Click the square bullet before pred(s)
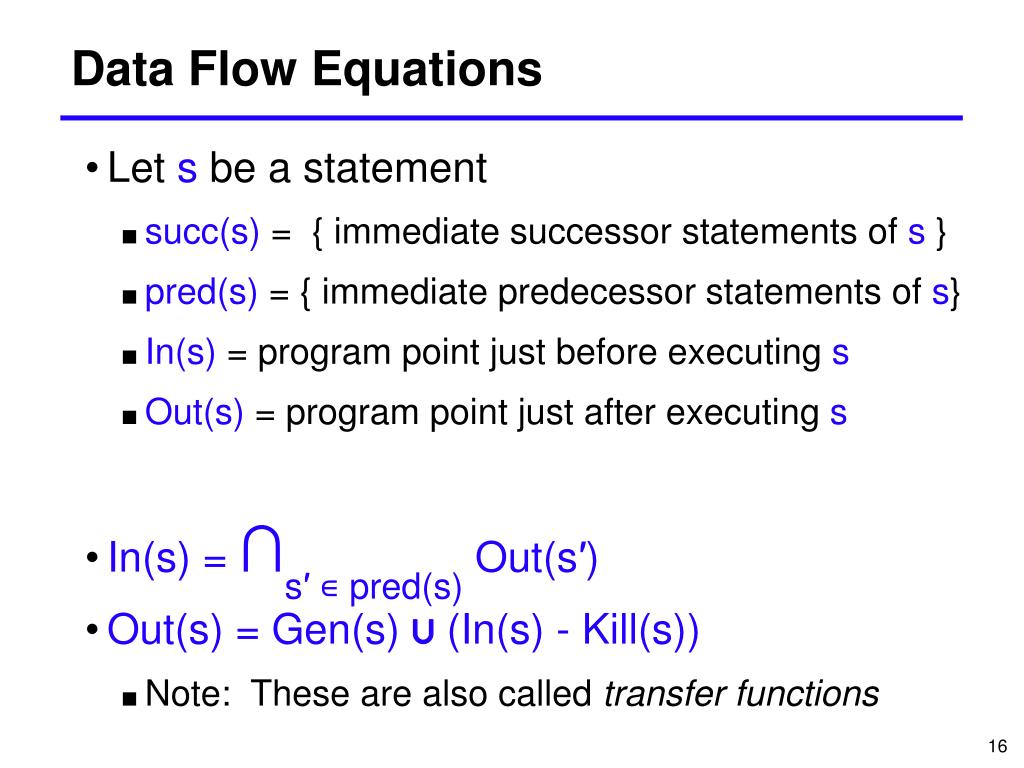Viewport: 1024px width, 768px height. tap(129, 296)
